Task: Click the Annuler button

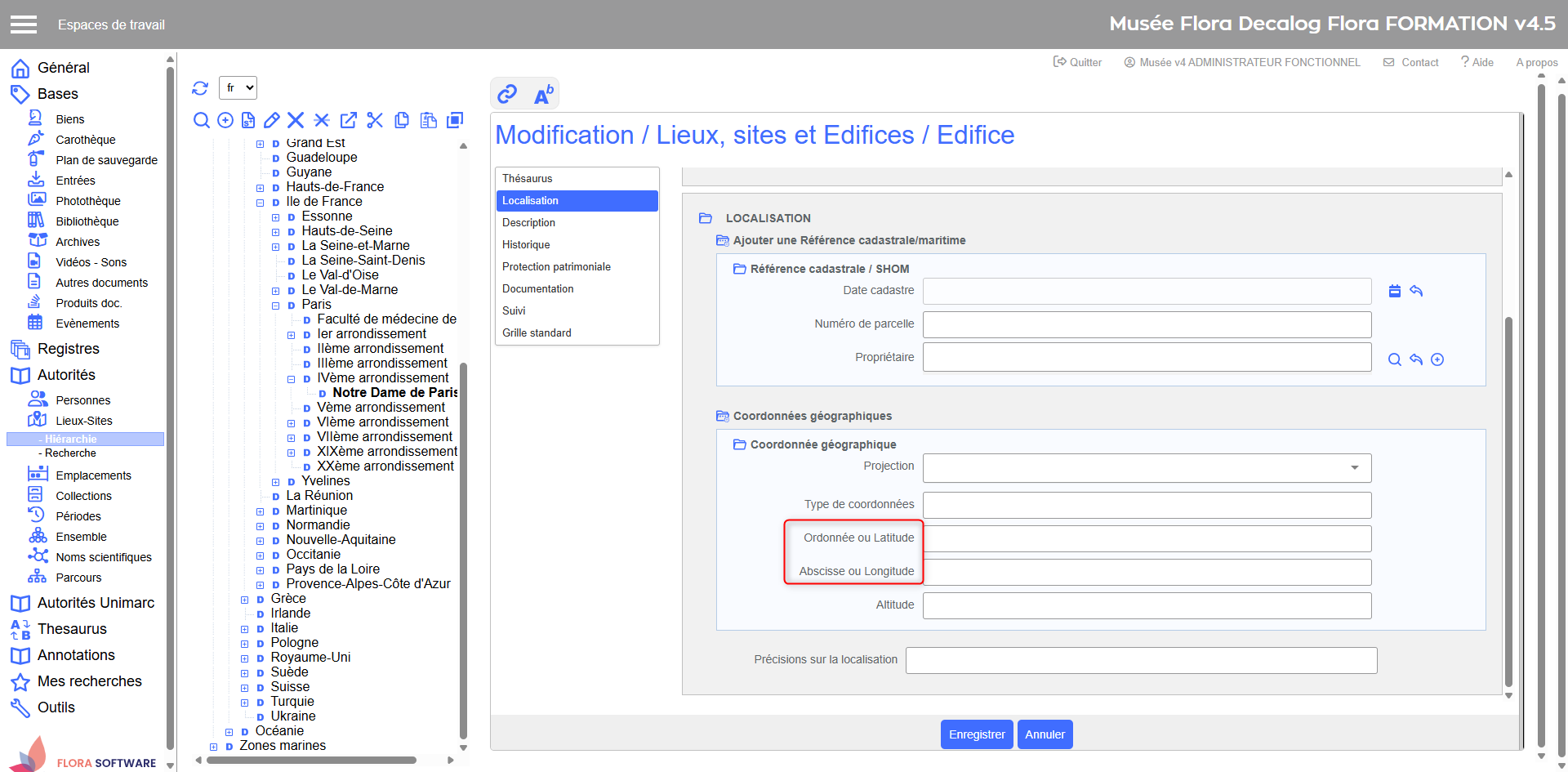Action: pos(1045,734)
